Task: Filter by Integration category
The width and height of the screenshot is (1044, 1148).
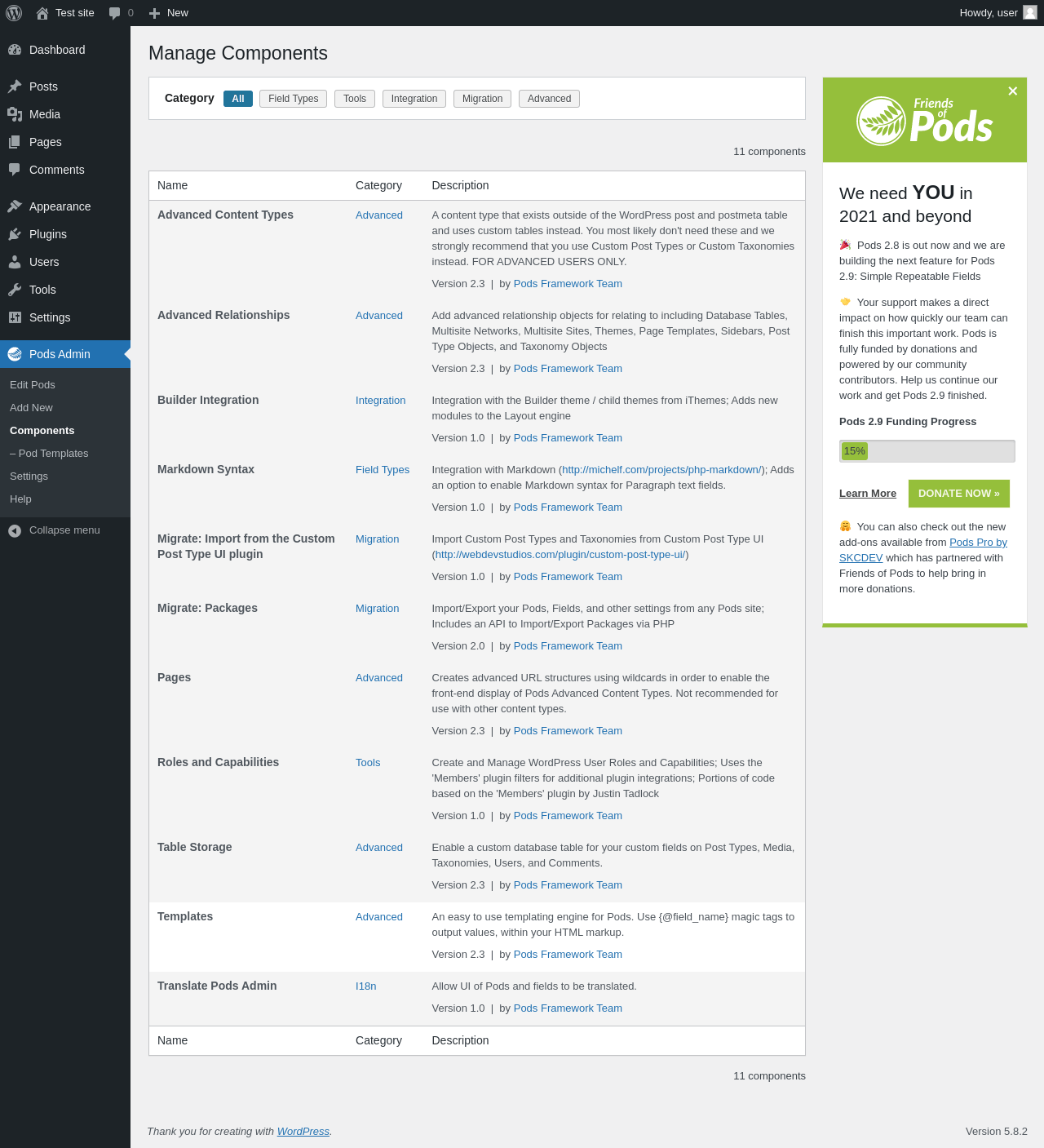Action: click(x=414, y=99)
